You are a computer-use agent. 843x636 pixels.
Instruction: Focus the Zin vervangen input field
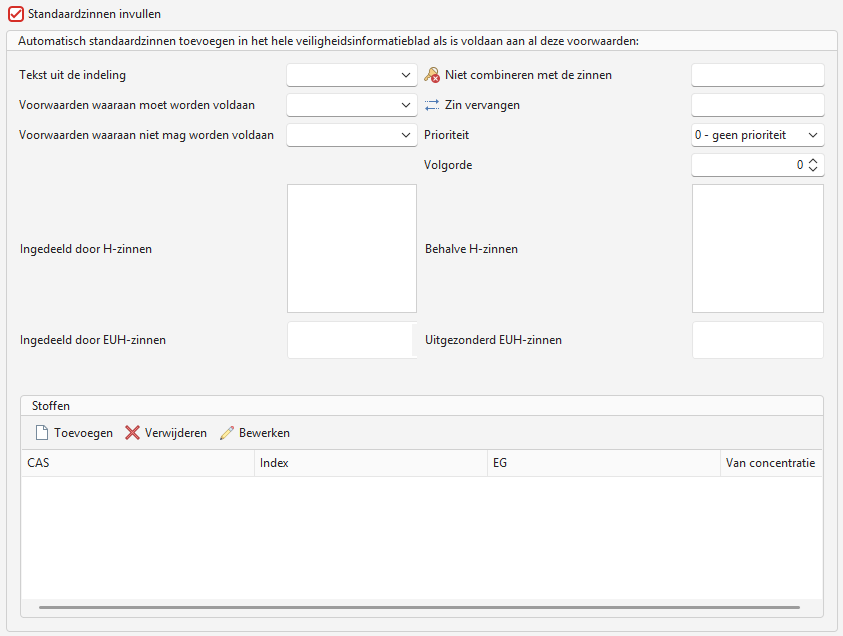[x=758, y=105]
